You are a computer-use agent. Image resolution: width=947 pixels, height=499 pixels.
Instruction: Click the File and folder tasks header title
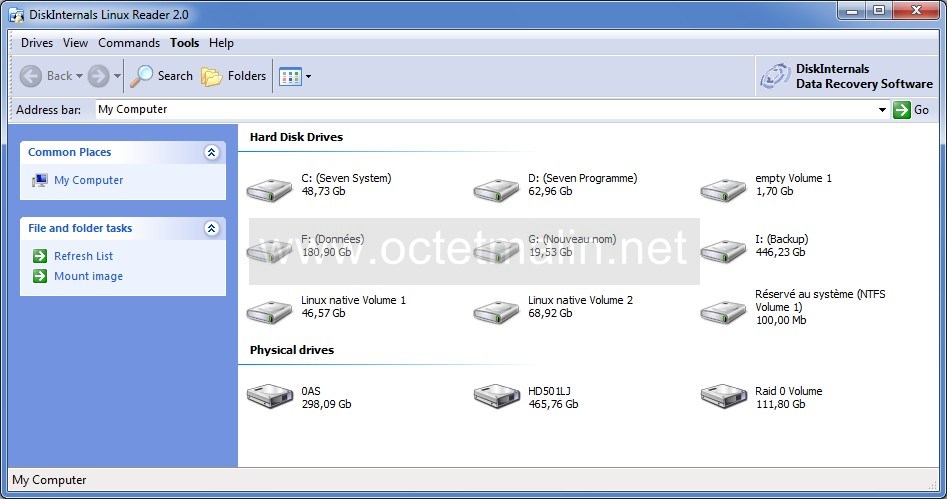(x=80, y=228)
